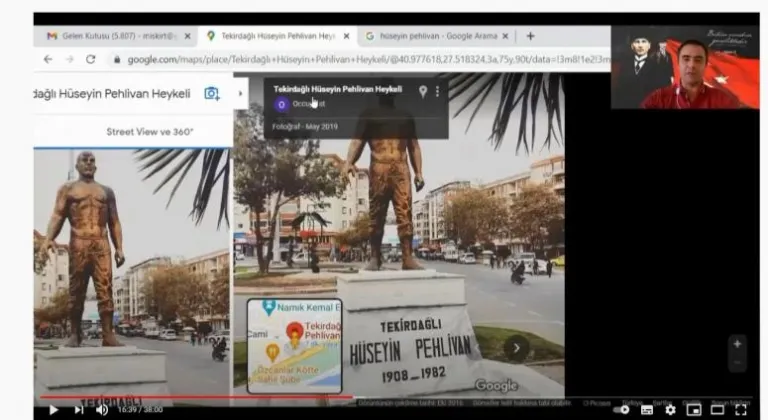Open video player settings gear
The height and width of the screenshot is (420, 768).
(x=670, y=409)
